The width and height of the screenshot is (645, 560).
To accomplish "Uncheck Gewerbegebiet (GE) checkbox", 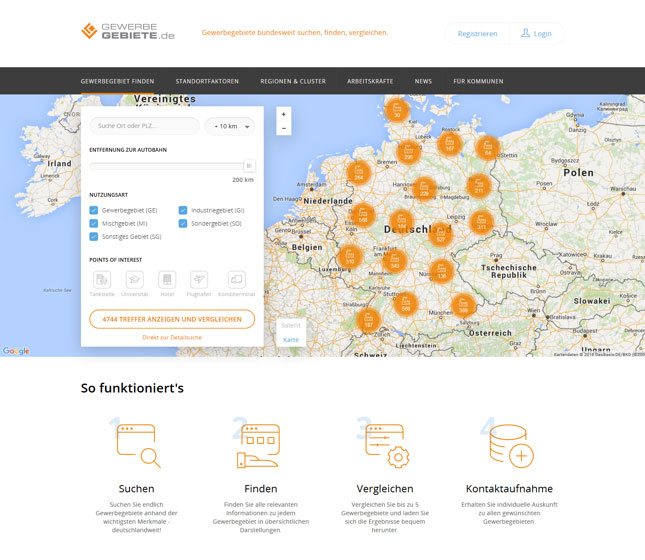I will coord(94,210).
